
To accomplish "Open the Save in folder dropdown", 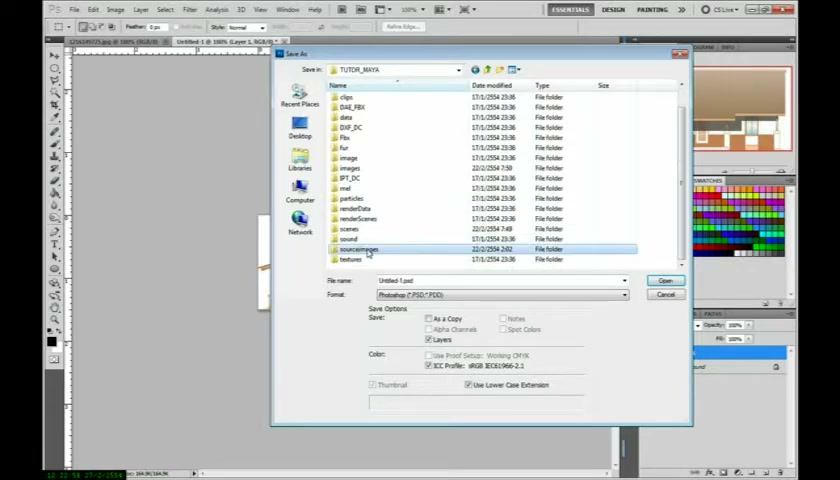I will click(x=459, y=70).
